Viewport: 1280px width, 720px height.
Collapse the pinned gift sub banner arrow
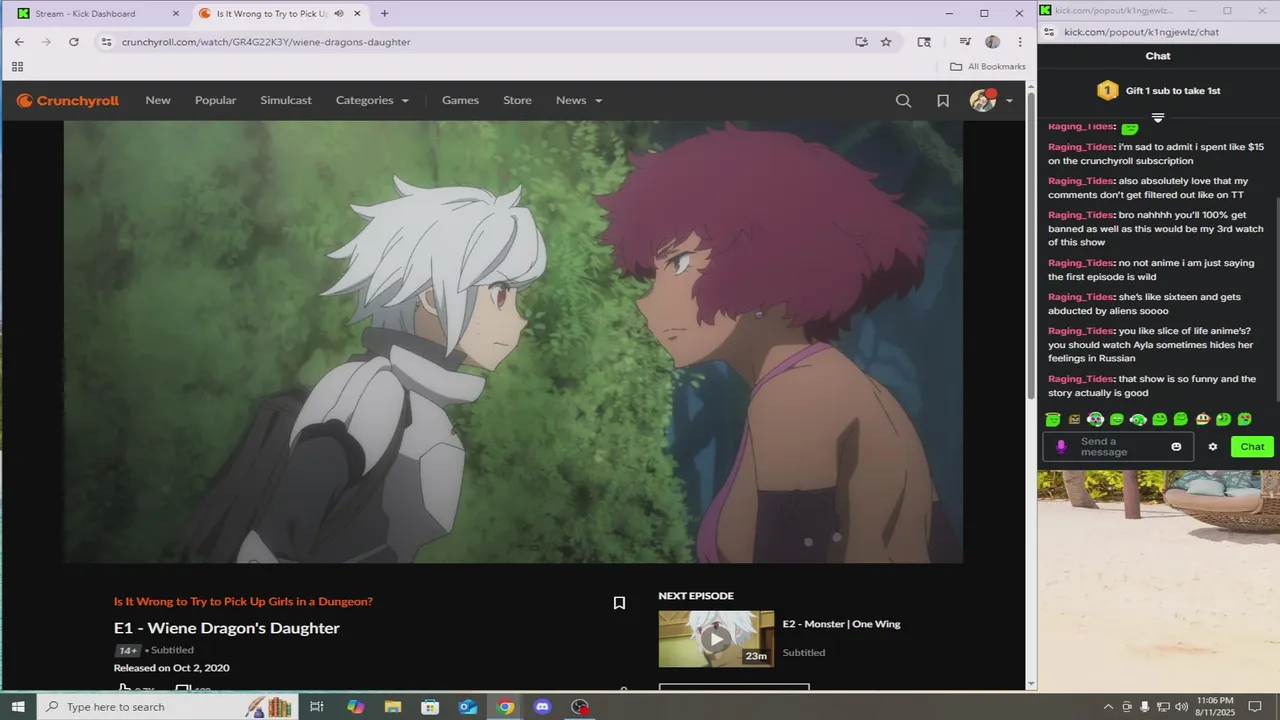[1158, 118]
